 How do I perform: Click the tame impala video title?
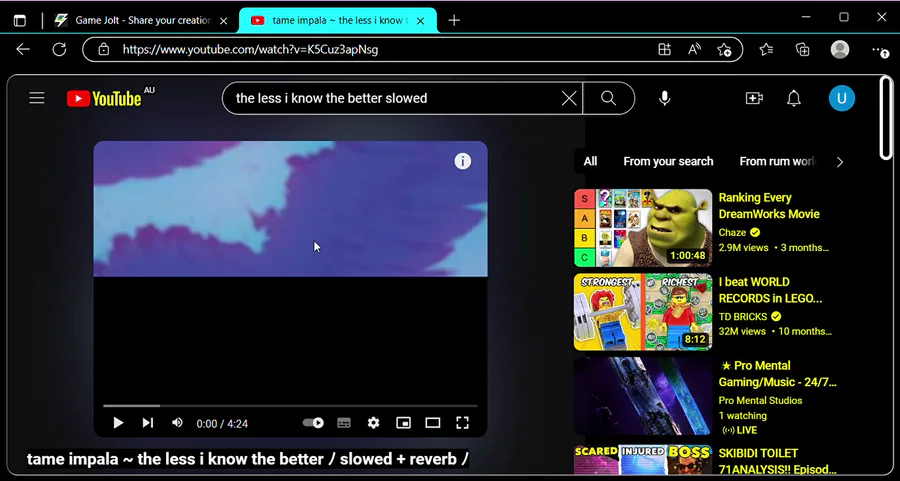247,459
